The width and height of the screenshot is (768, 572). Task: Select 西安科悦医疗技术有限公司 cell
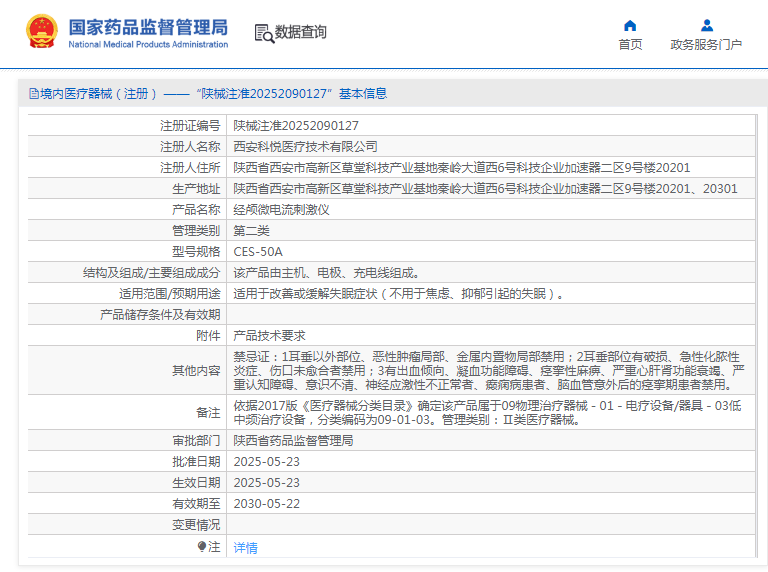pos(305,147)
